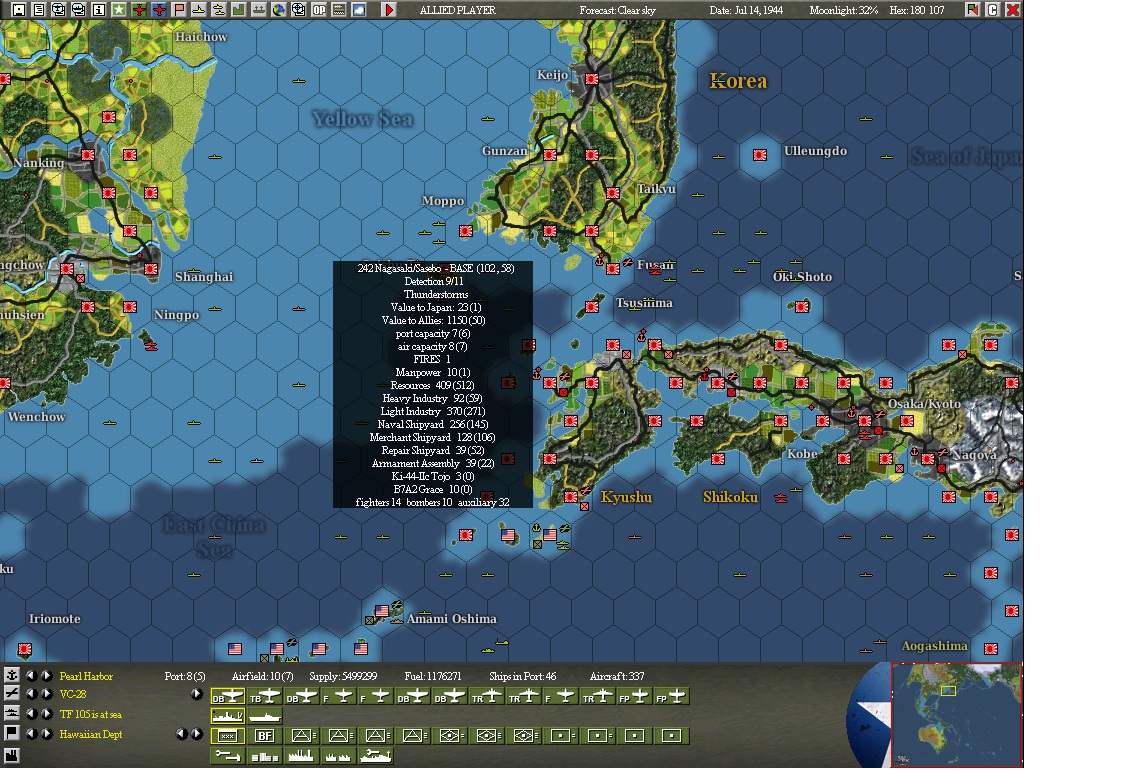Go to previous air group before VC-28
The width and height of the screenshot is (1137, 774).
pyautogui.click(x=31, y=693)
